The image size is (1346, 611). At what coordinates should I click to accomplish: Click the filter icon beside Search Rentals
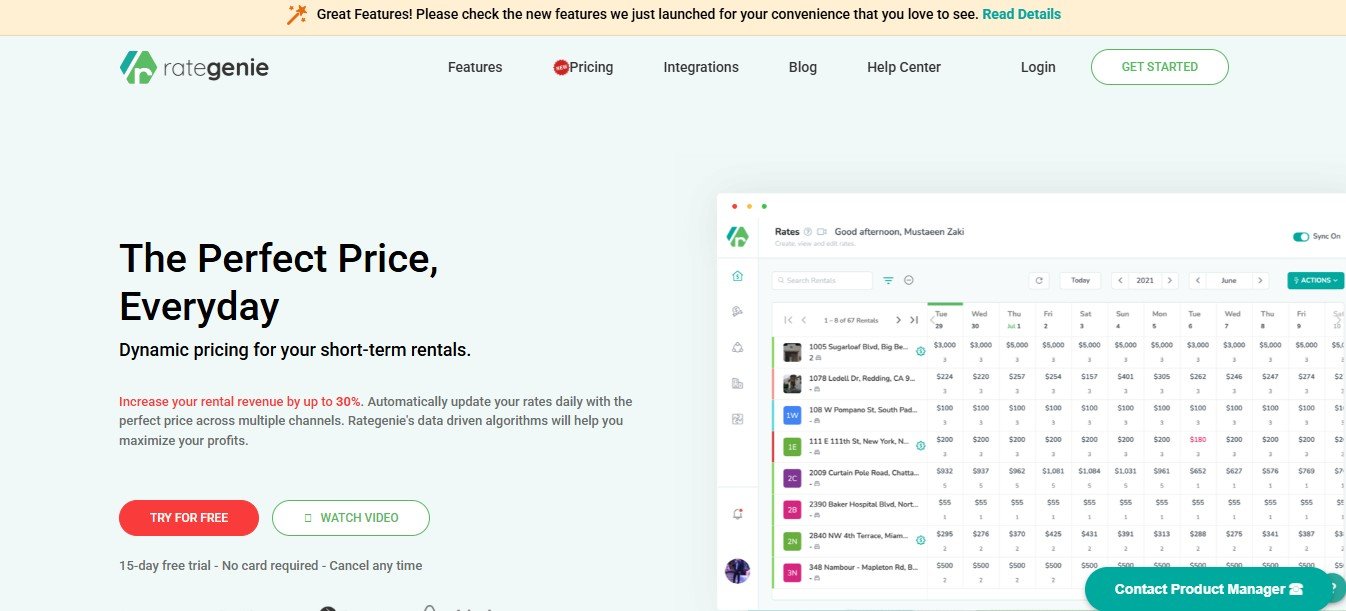tap(888, 281)
